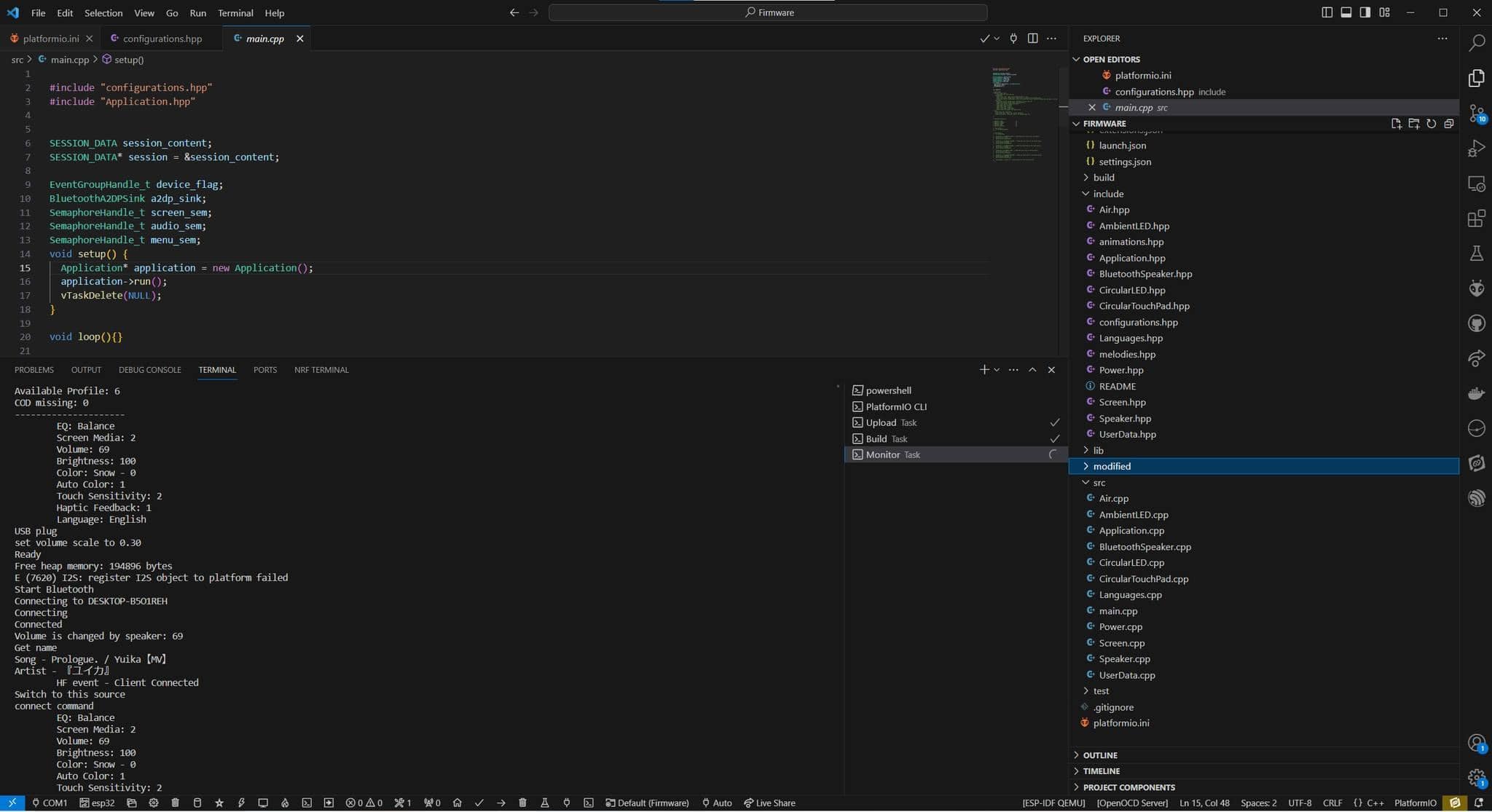The width and height of the screenshot is (1492, 812).
Task: Click PORTS tab in bottom panel
Action: pyautogui.click(x=265, y=369)
